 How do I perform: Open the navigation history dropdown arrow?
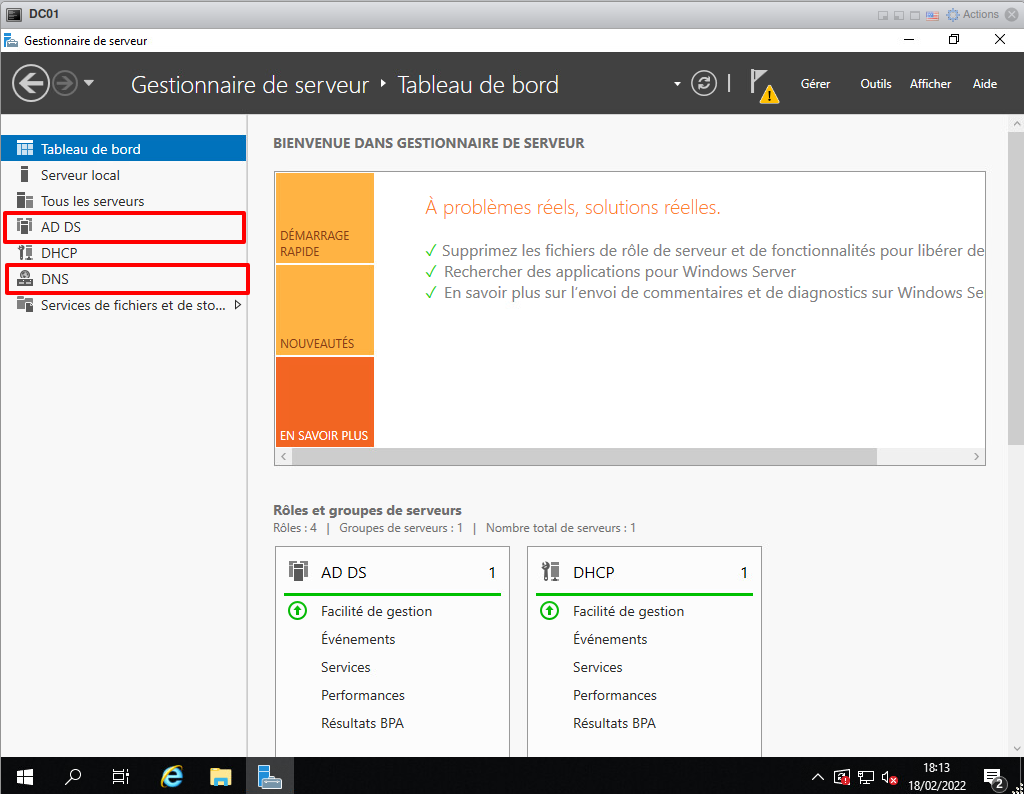(x=89, y=84)
